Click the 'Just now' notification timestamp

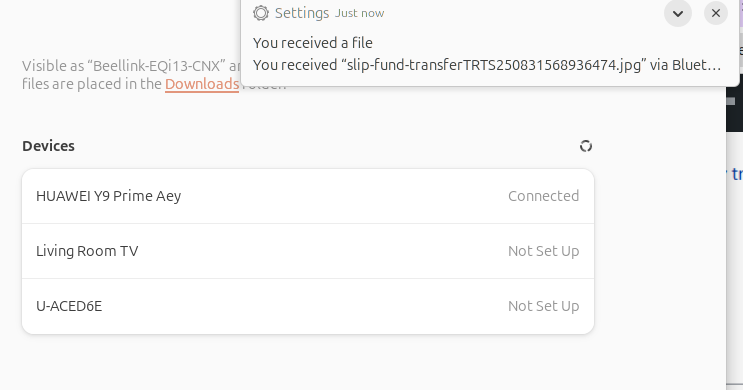(360, 13)
